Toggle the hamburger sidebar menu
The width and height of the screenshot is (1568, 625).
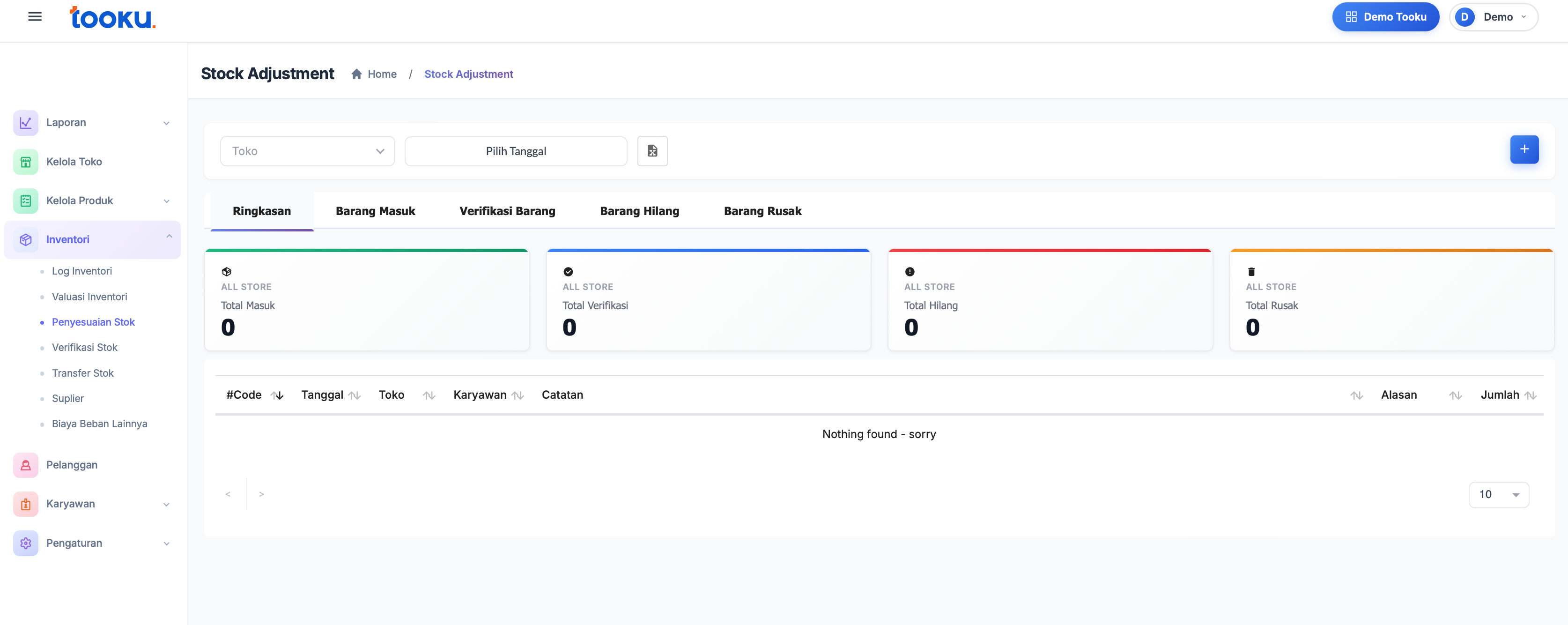(35, 16)
